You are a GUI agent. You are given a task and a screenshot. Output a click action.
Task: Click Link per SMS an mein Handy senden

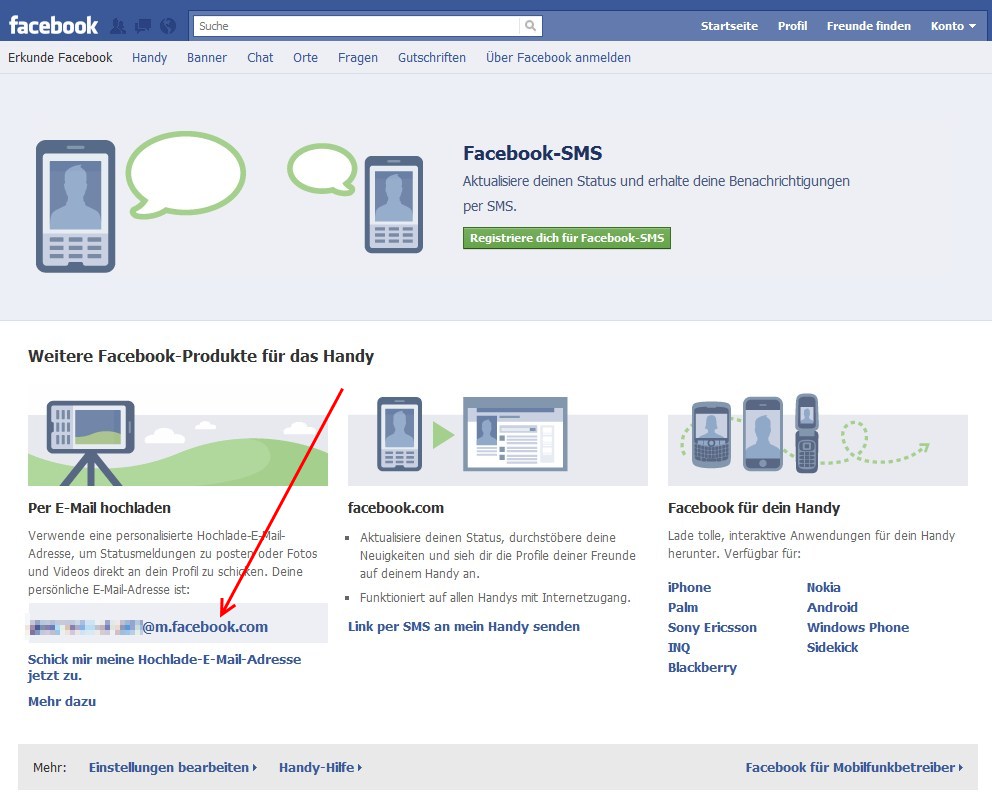click(464, 627)
